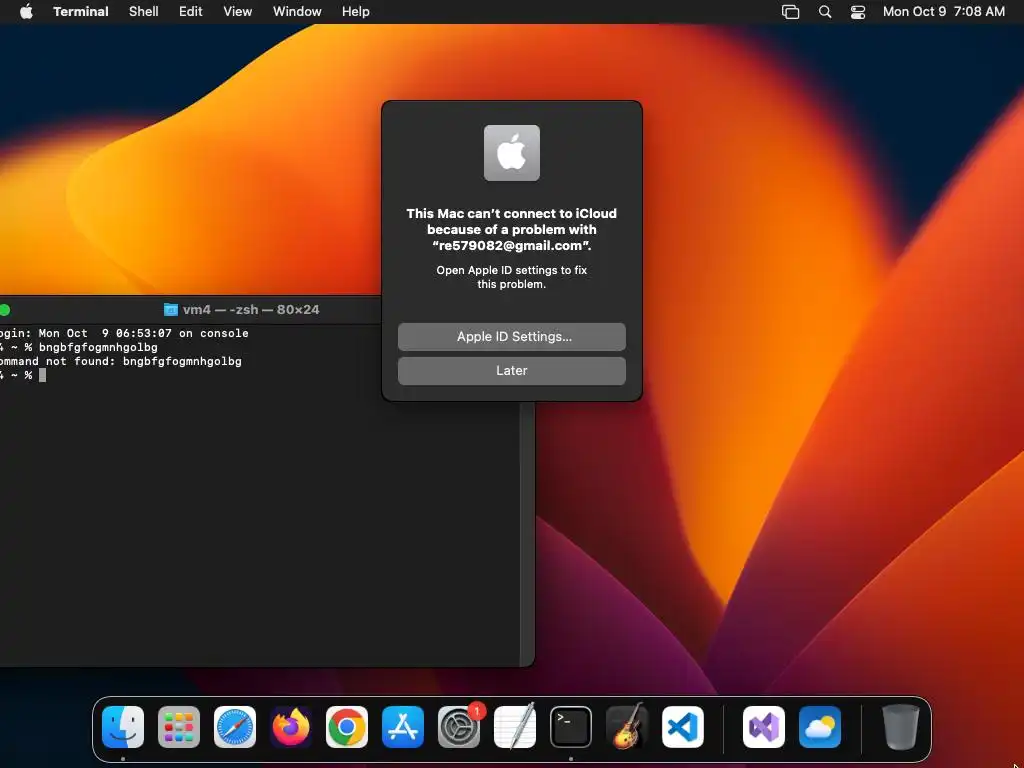Click the Apple logo icon in the iCloud dialog
This screenshot has height=768, width=1024.
512,153
